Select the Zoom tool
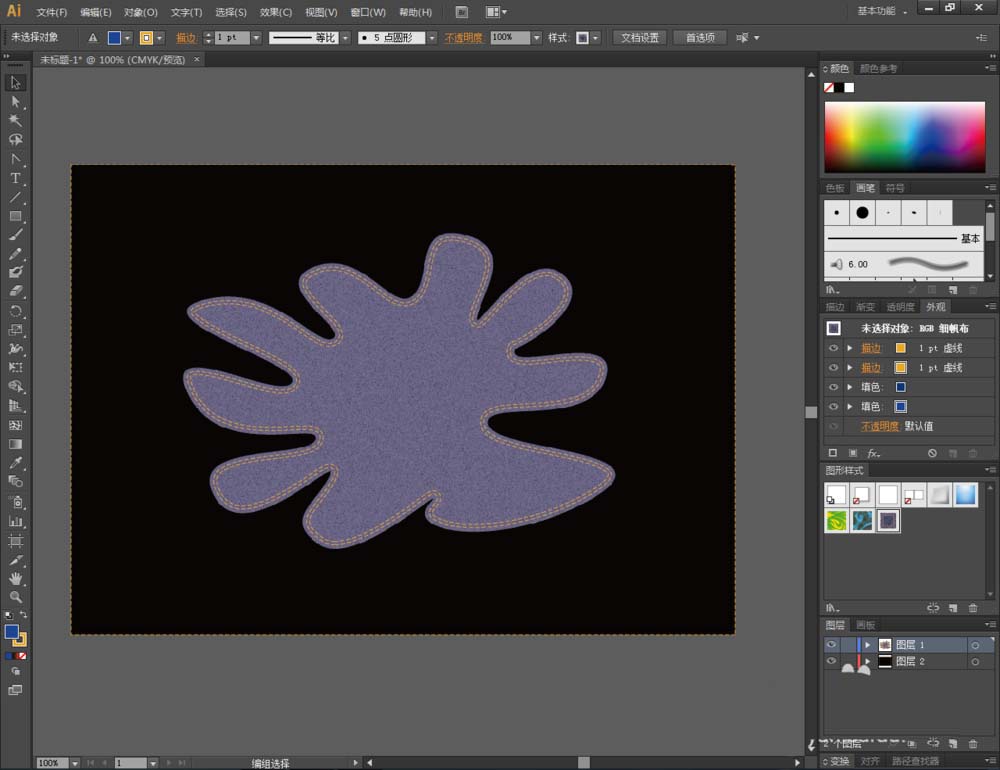 click(15, 597)
